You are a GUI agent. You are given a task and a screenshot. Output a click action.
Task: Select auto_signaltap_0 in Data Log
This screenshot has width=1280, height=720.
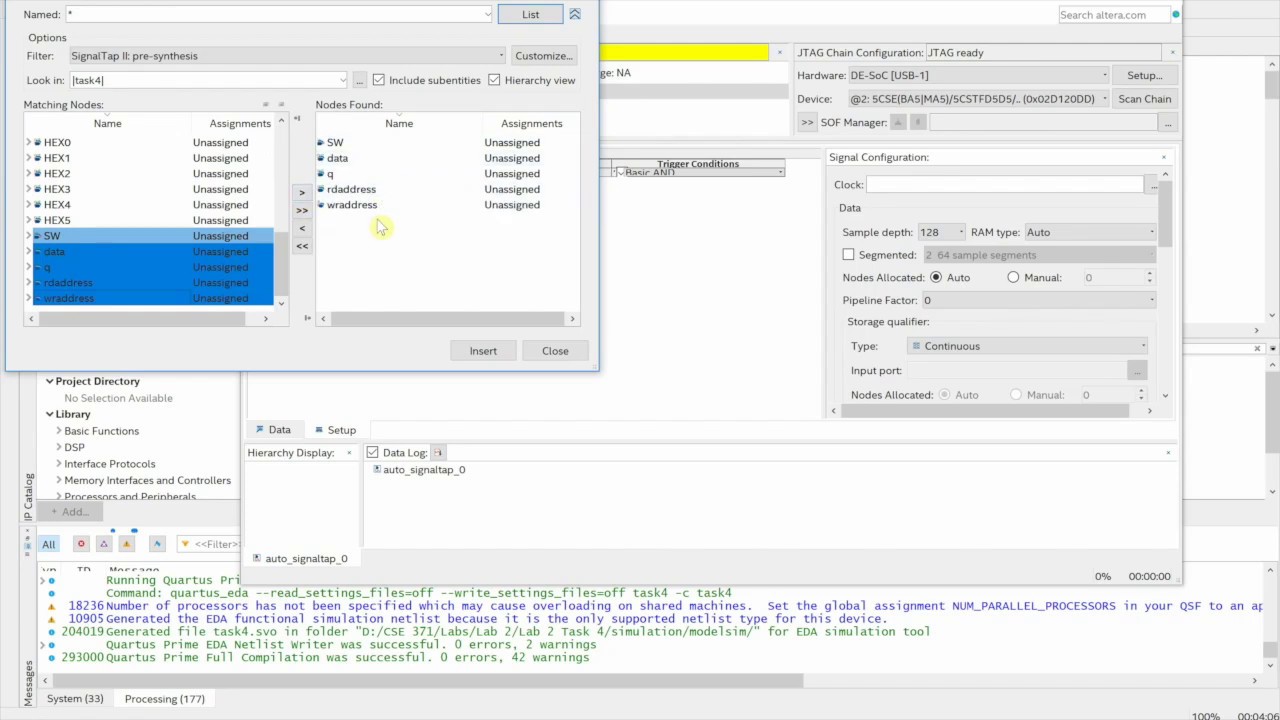[x=424, y=470]
